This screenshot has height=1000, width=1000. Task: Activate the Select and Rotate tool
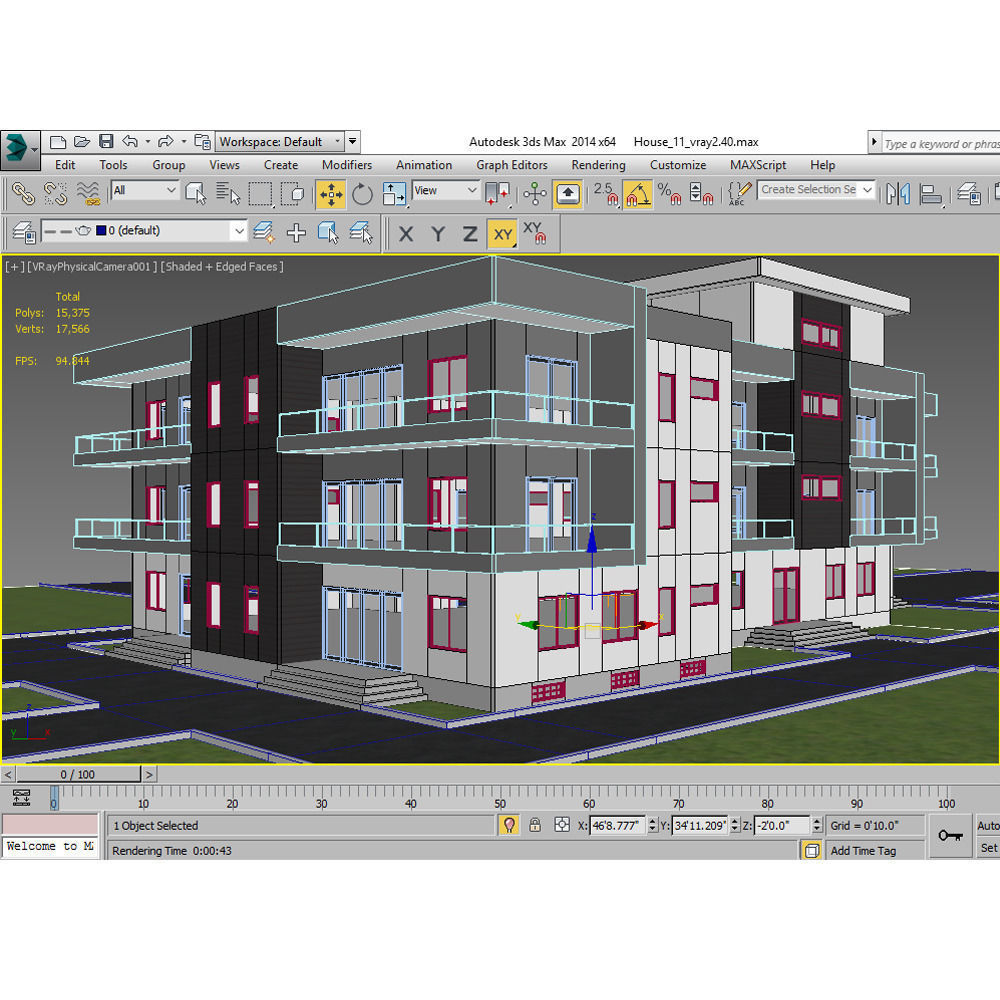pyautogui.click(x=362, y=193)
